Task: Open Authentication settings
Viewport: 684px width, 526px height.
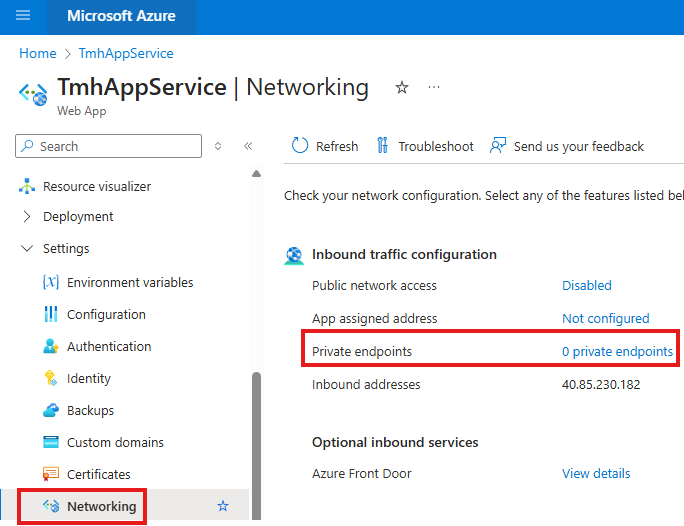Action: (109, 346)
